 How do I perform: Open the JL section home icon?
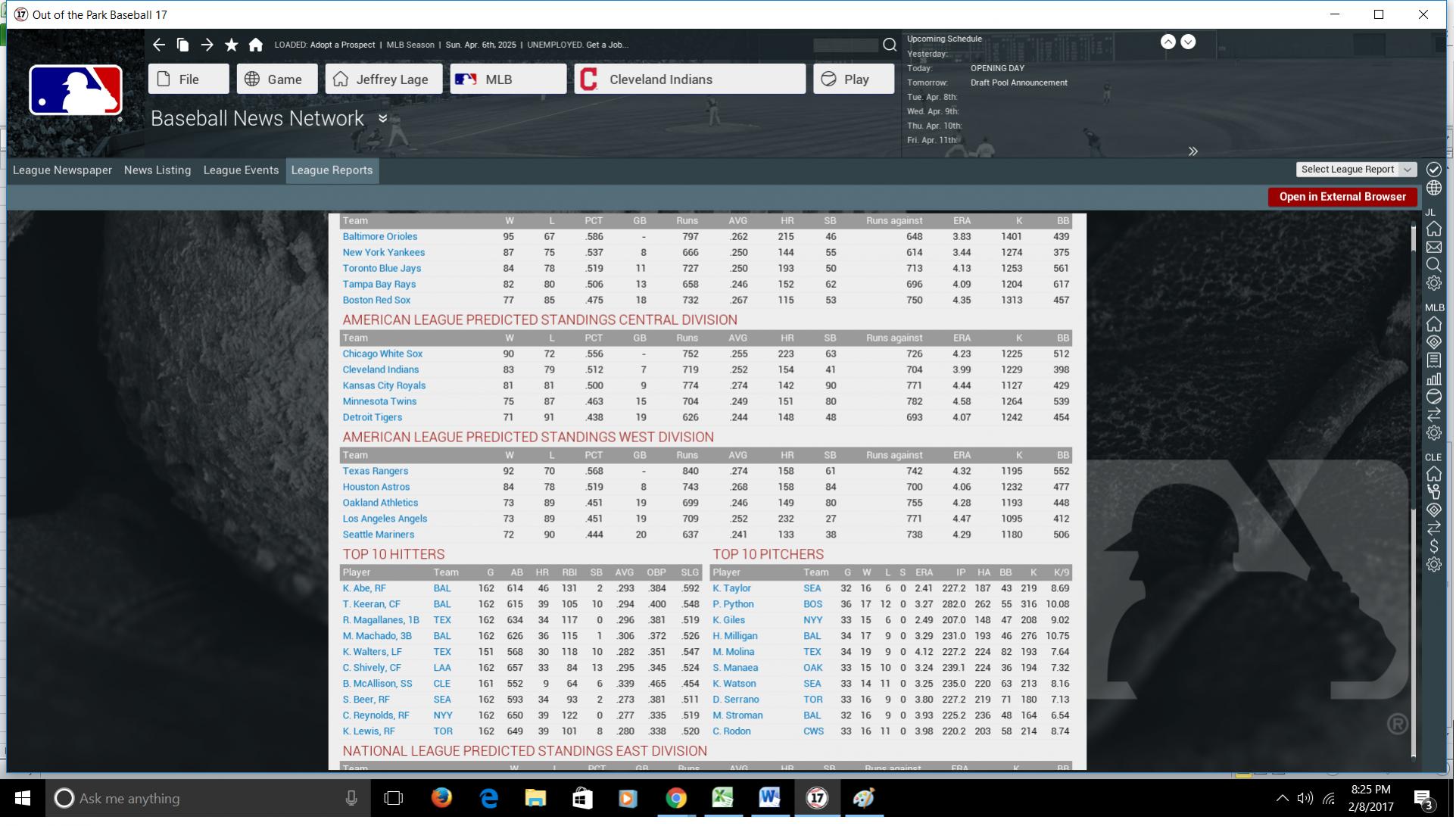pyautogui.click(x=1433, y=229)
